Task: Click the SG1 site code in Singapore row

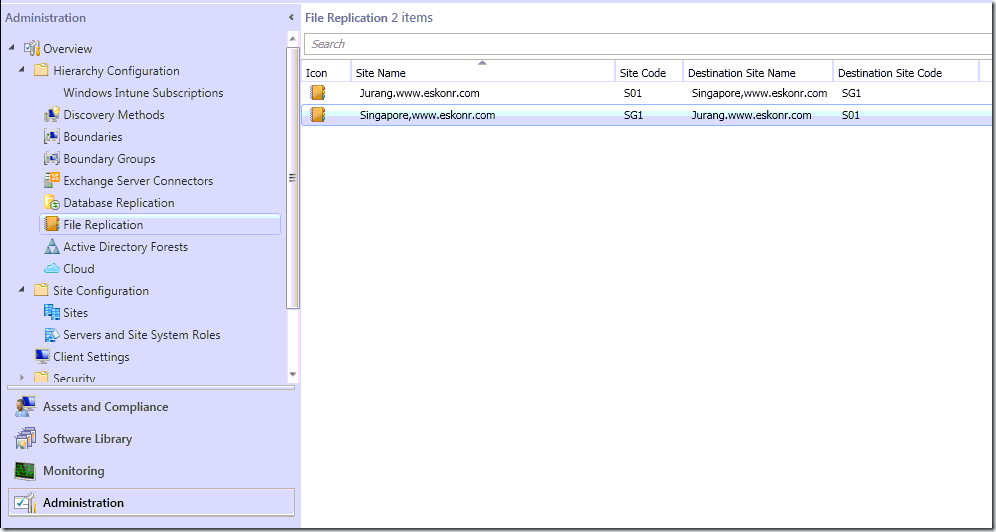Action: (x=633, y=115)
